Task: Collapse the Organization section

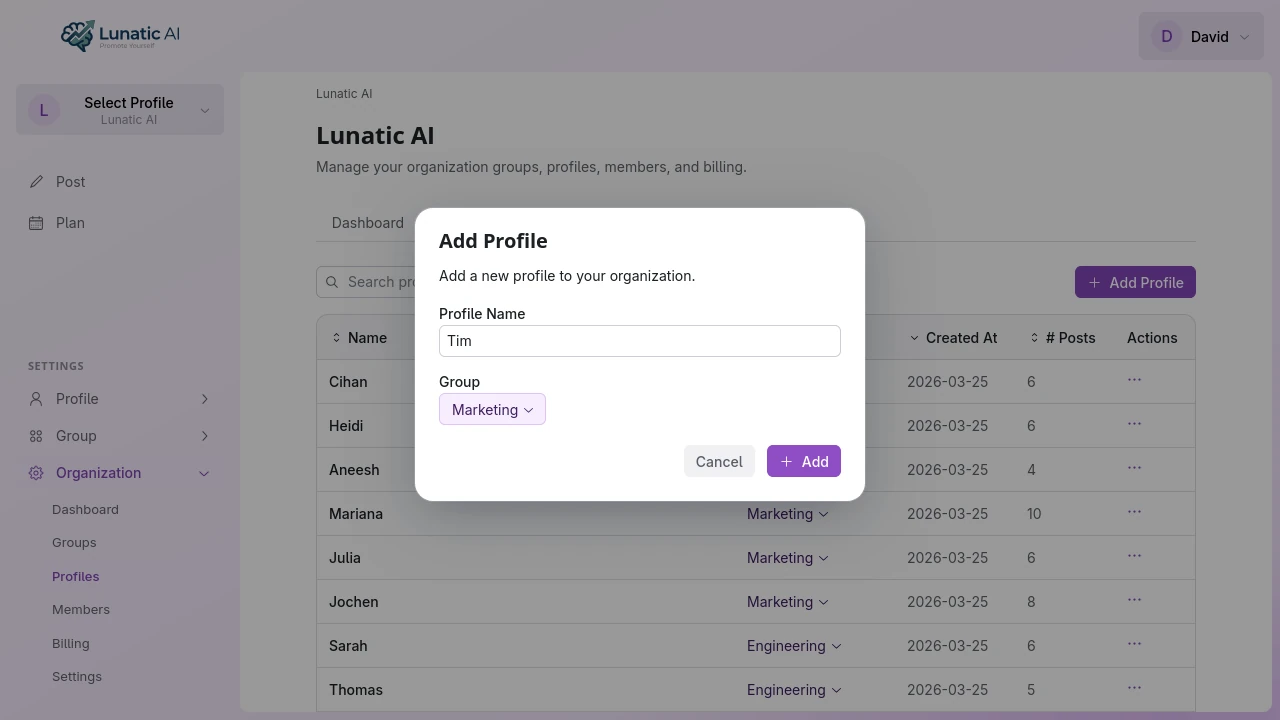Action: click(120, 472)
